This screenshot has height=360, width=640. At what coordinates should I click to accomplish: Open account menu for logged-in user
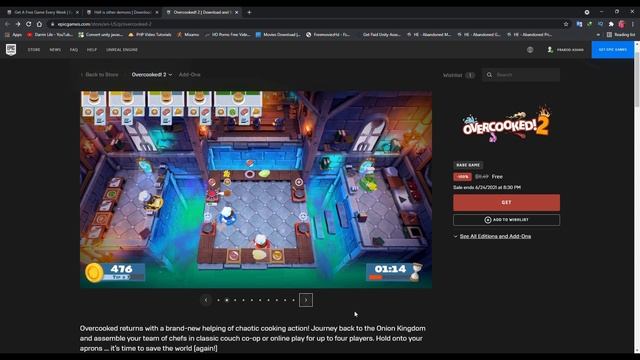[x=566, y=50]
